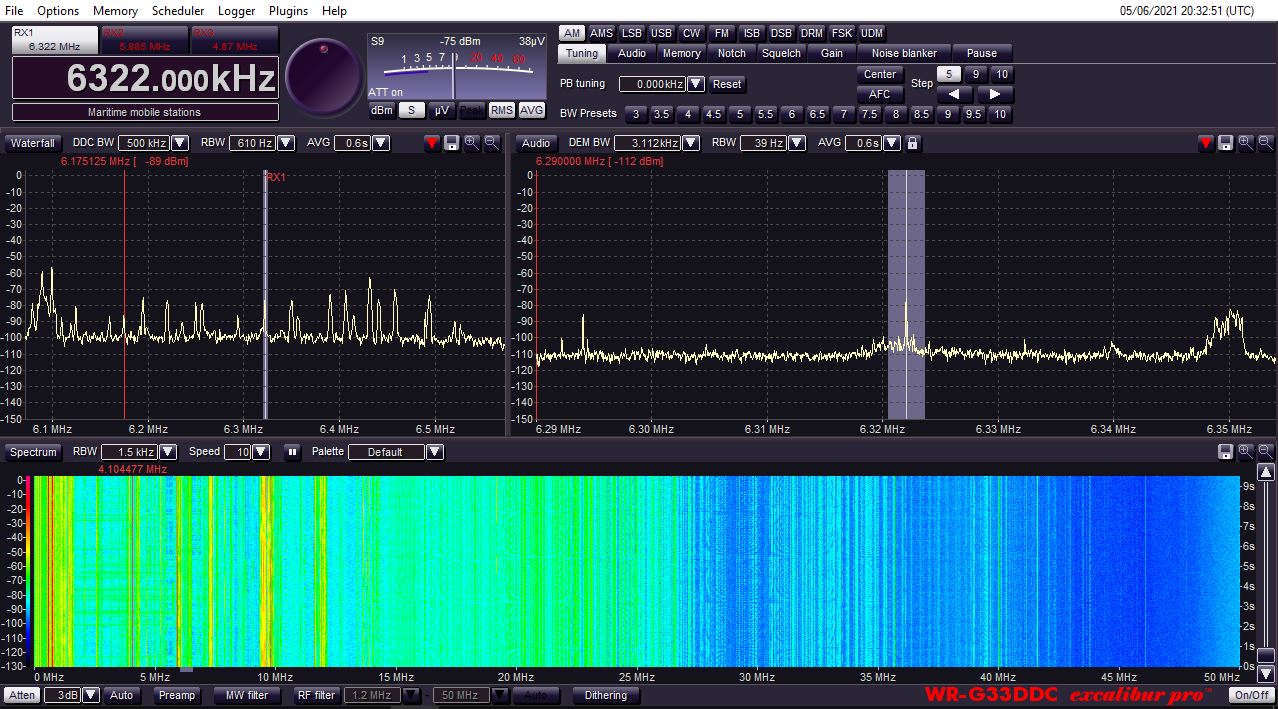This screenshot has height=709, width=1278.
Task: Open the DDC BW dropdown
Action: 178,142
